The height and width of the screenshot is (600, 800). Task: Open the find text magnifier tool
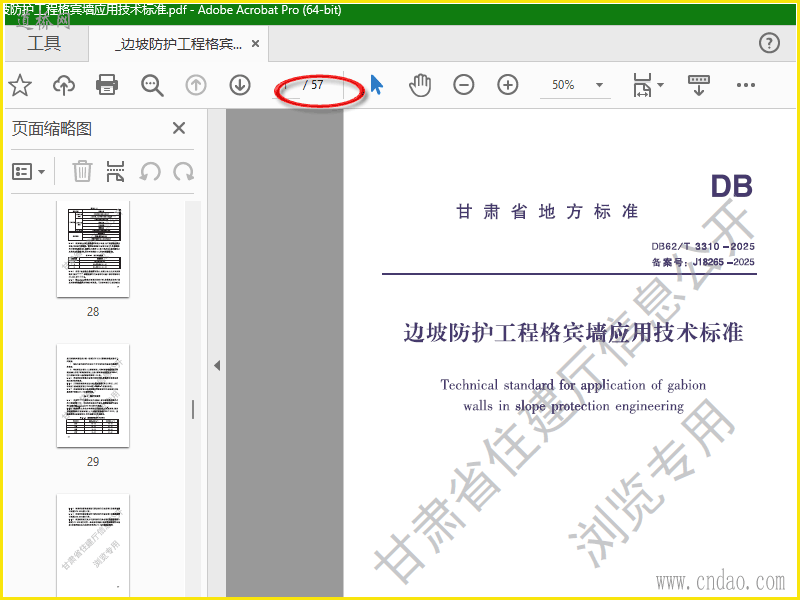152,85
